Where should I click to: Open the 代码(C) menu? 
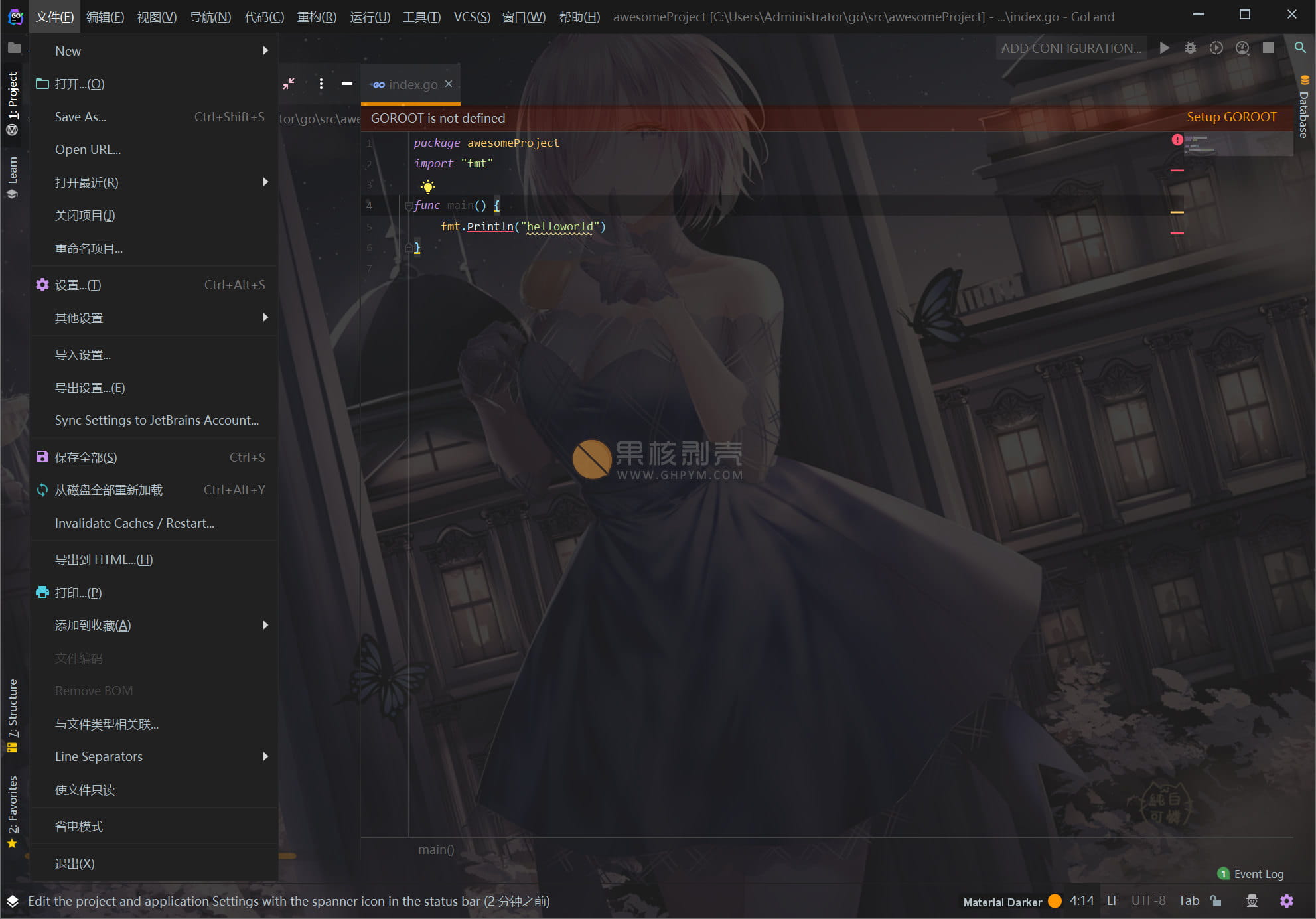click(264, 17)
